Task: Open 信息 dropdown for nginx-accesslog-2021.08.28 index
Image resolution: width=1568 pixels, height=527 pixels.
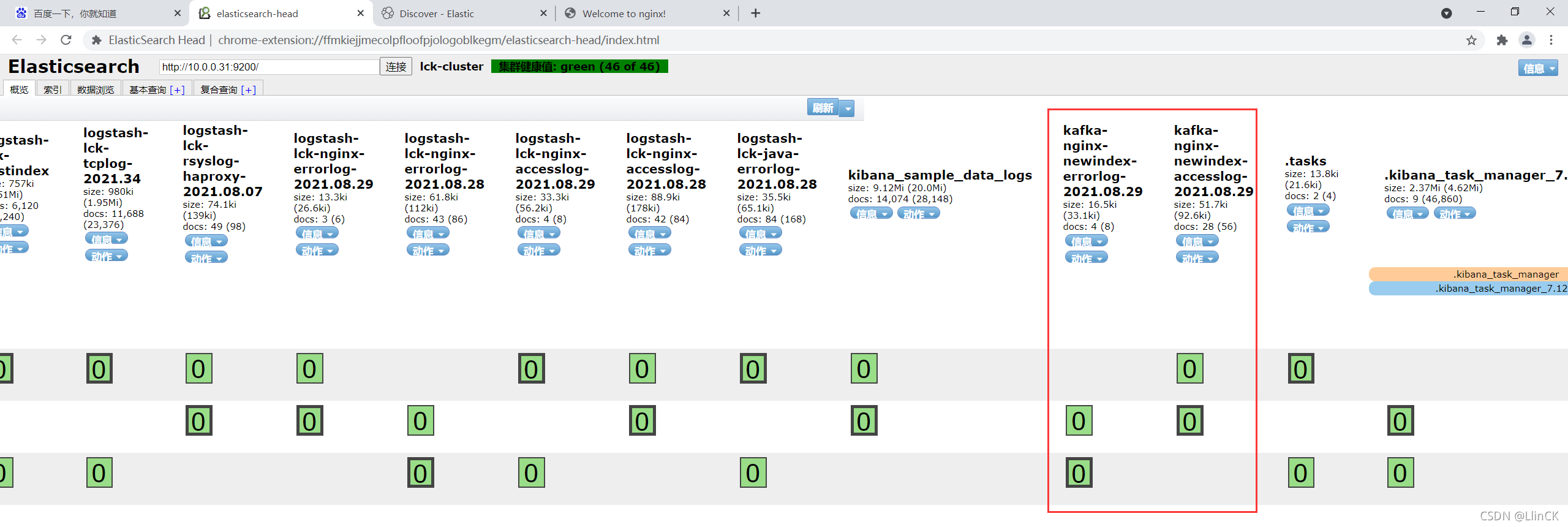Action: (650, 233)
